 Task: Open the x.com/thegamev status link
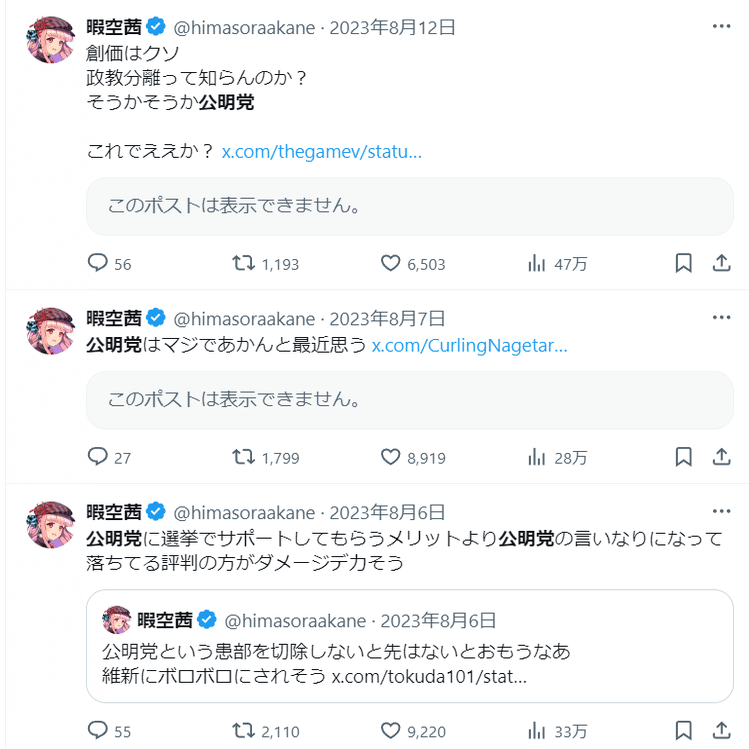[321, 152]
